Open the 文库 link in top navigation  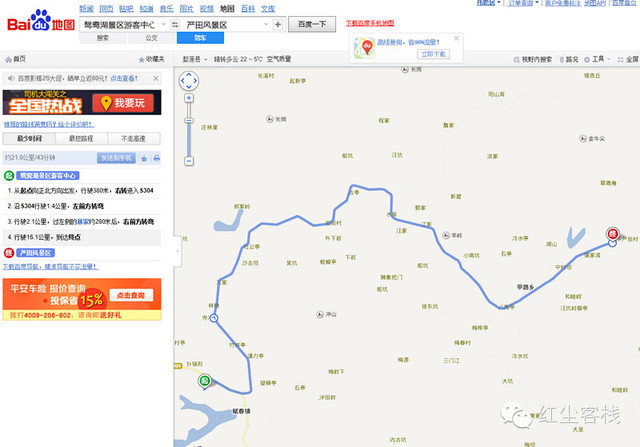[x=268, y=9]
